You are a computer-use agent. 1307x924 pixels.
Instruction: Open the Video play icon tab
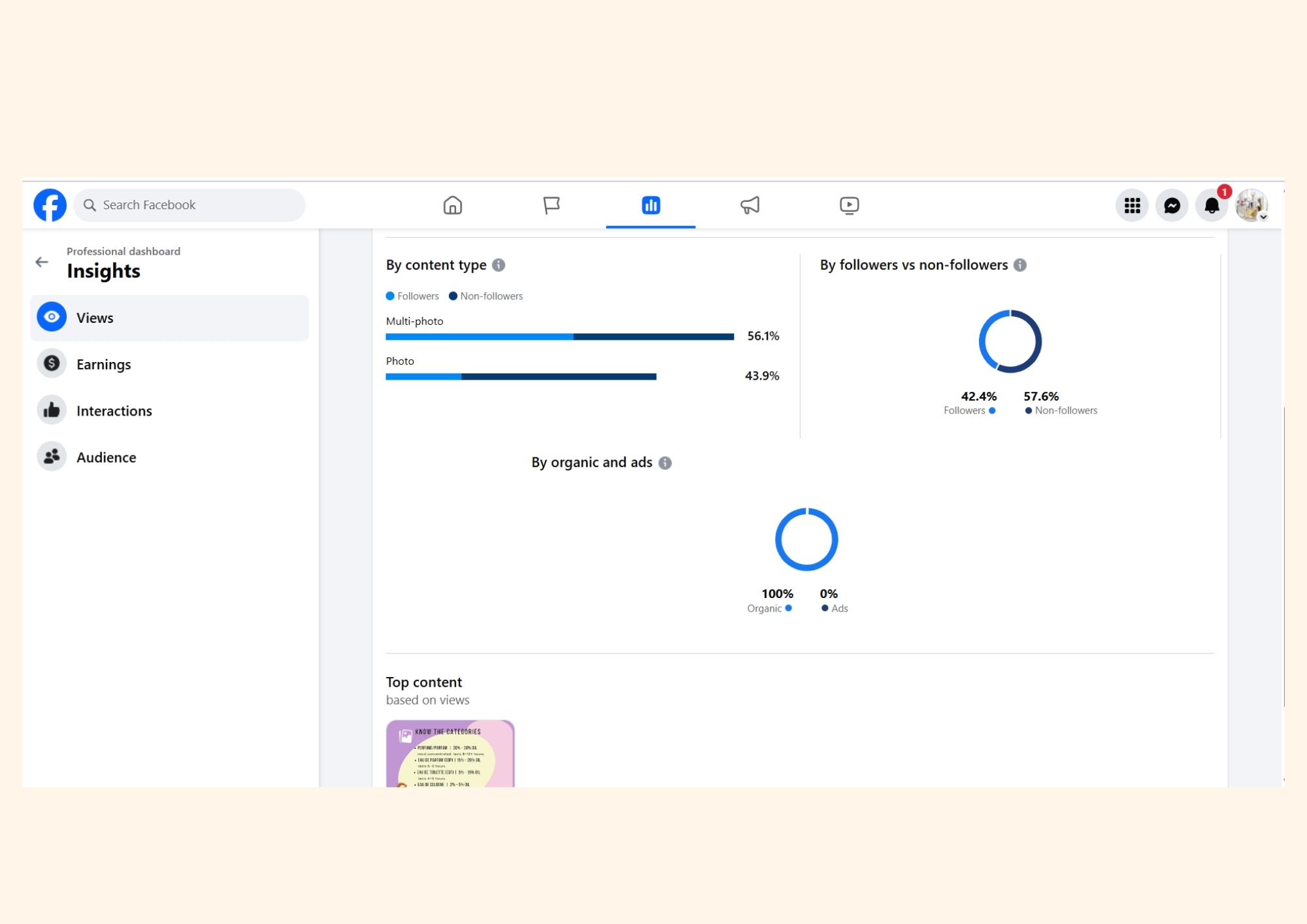[849, 205]
